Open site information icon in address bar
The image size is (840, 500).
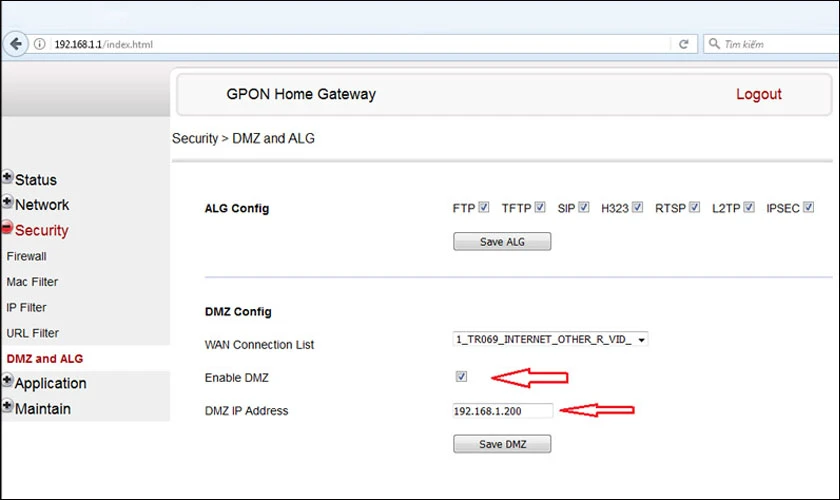40,44
